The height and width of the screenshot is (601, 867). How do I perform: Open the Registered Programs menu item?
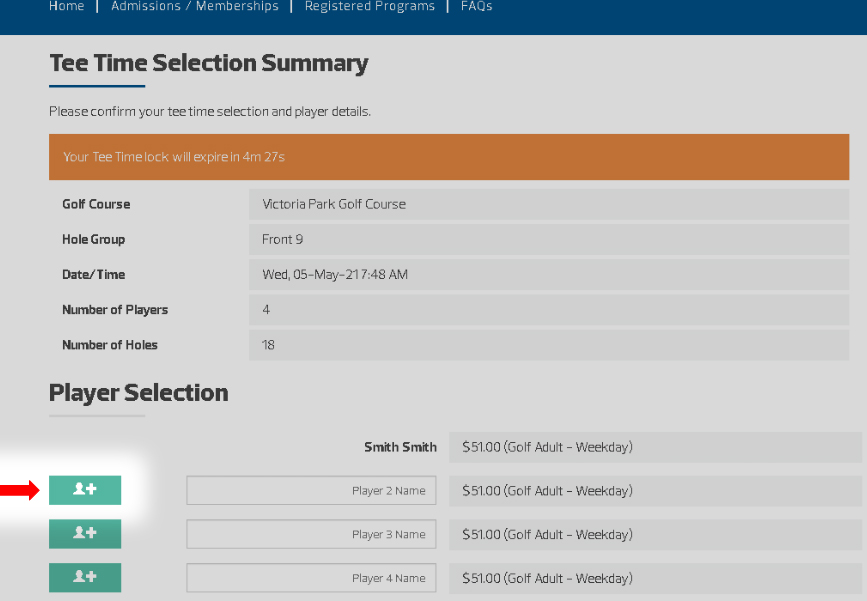(370, 6)
